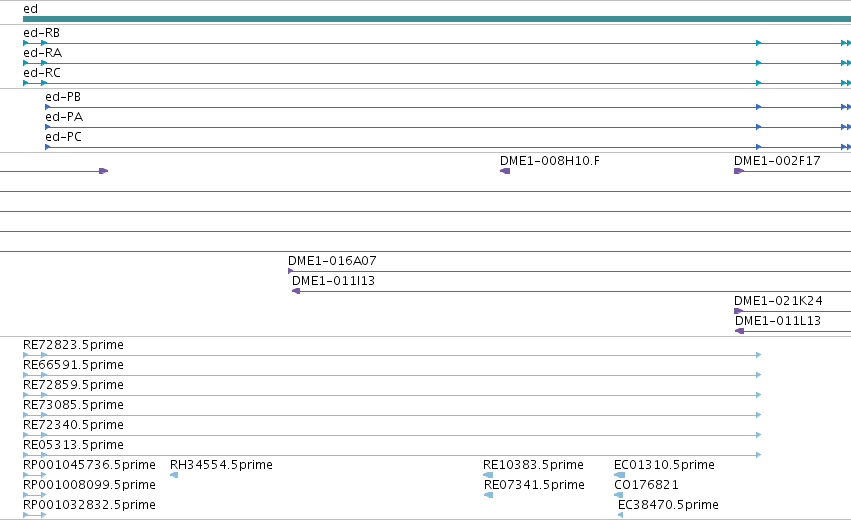The width and height of the screenshot is (851, 520).
Task: Click the DME1-016A07 start arrow
Action: coord(291,271)
